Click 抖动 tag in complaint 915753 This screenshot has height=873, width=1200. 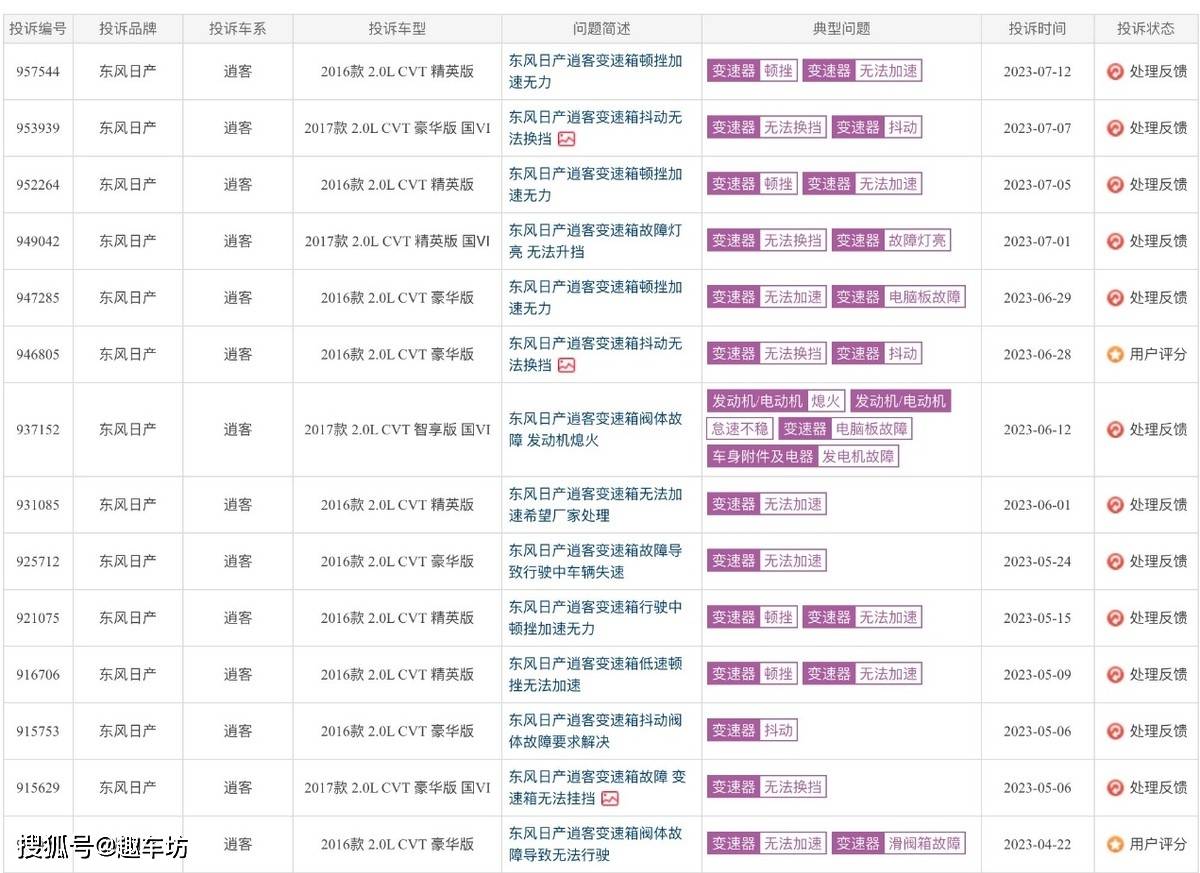point(779,730)
